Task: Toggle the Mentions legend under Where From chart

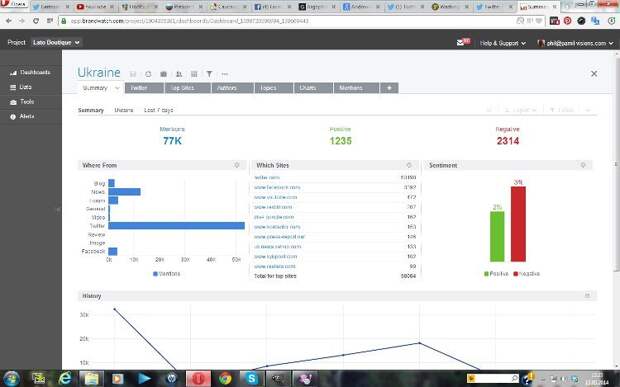Action: pos(166,274)
